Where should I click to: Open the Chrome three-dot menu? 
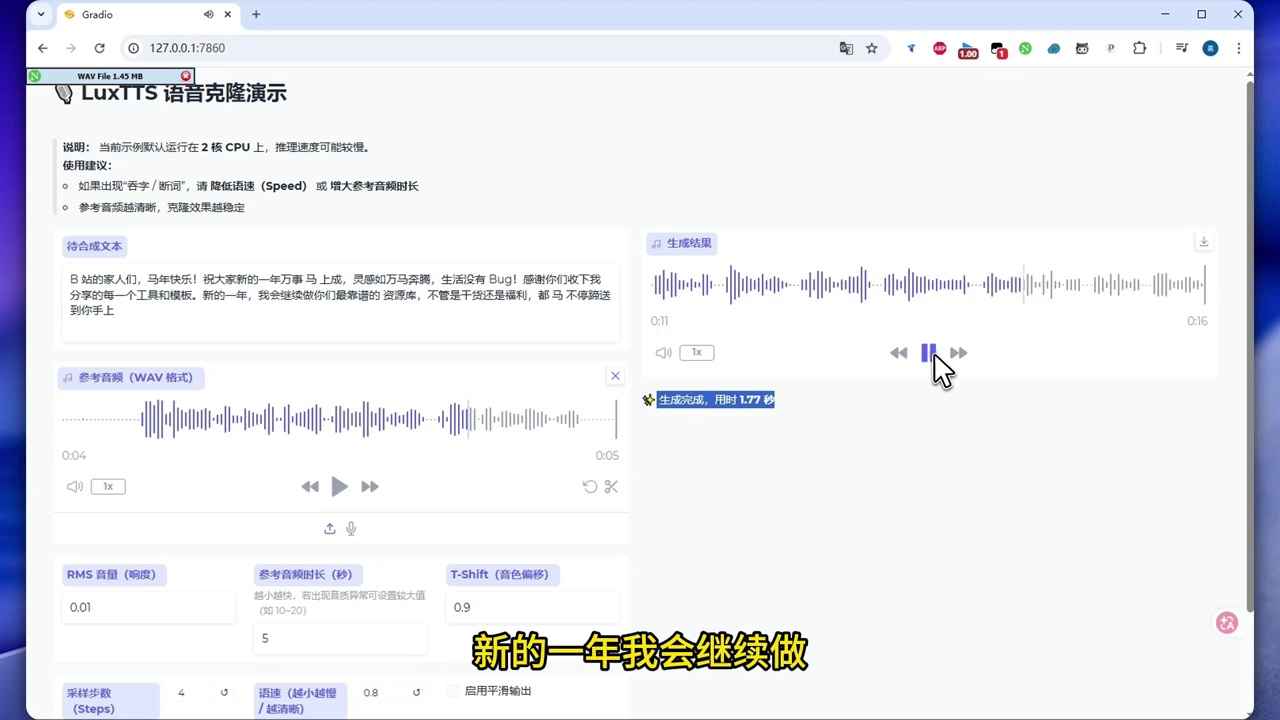[x=1238, y=48]
